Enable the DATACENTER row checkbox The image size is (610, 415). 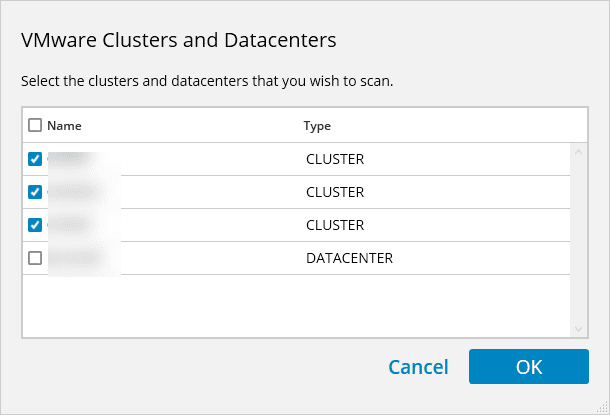tap(35, 258)
